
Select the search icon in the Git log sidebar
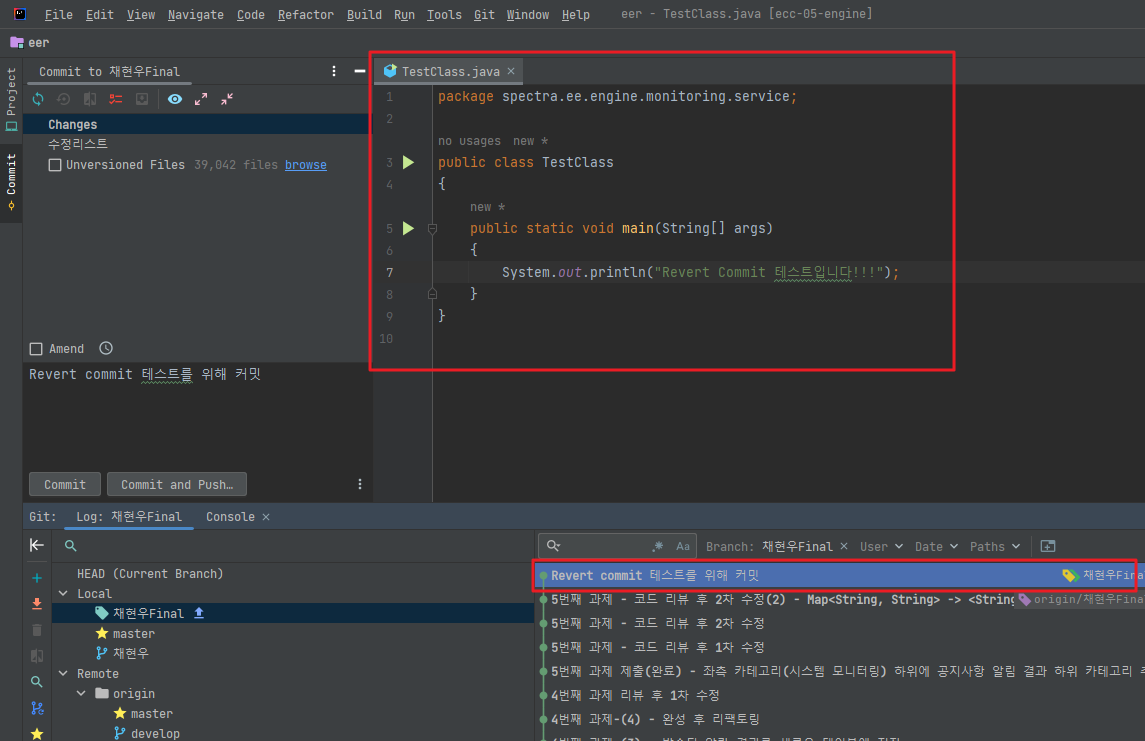click(37, 681)
